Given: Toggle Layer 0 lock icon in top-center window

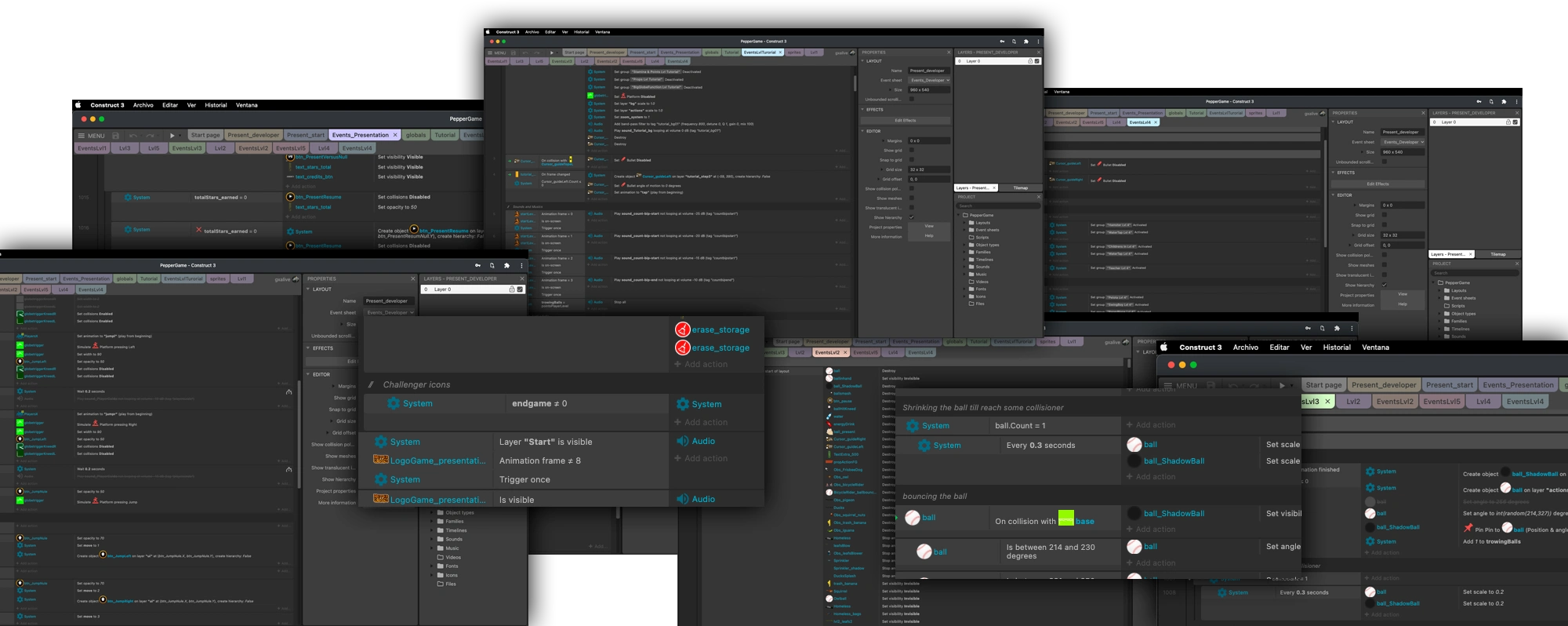Looking at the screenshot, I should point(1030,61).
